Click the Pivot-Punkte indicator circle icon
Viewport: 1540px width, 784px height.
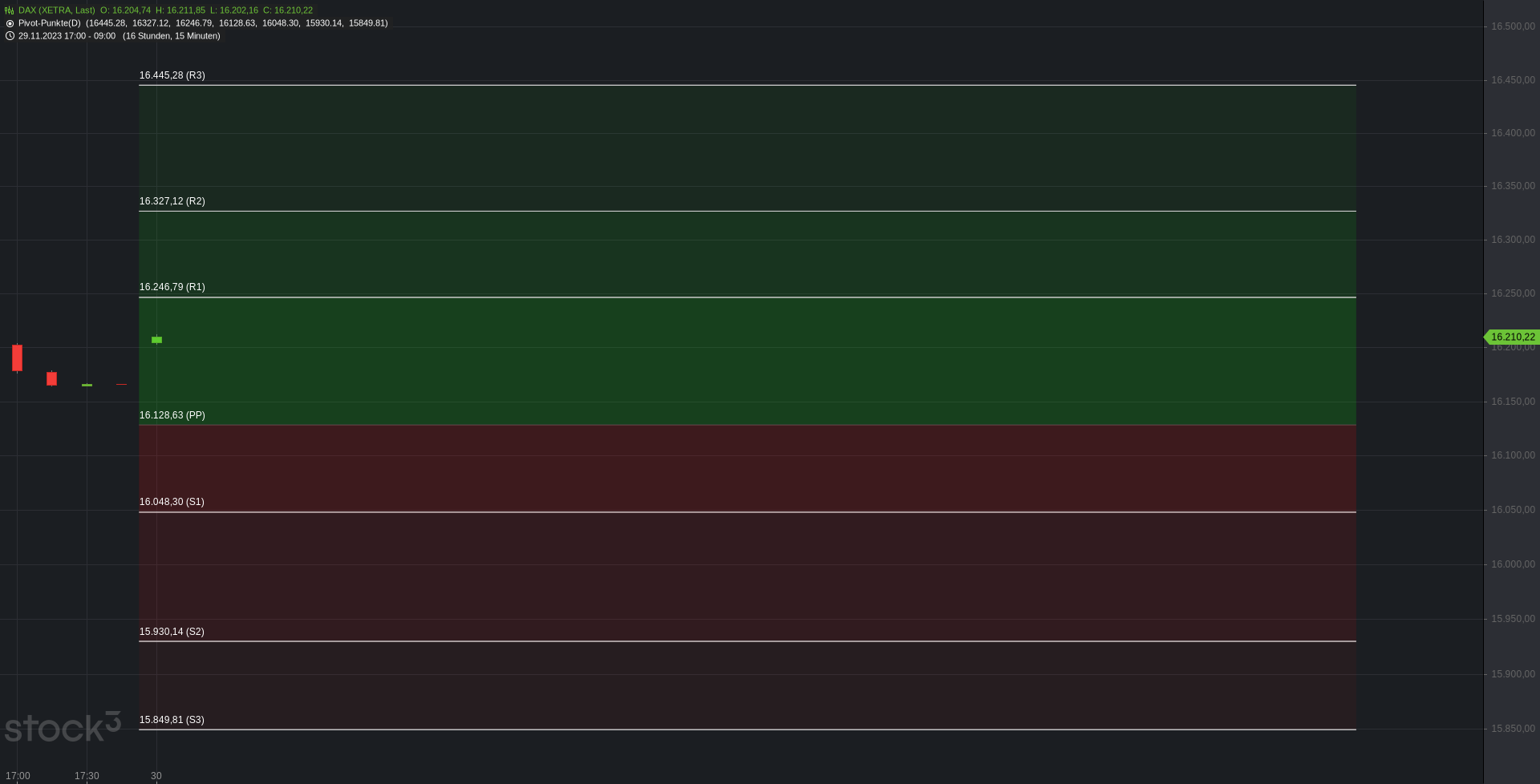pos(10,23)
